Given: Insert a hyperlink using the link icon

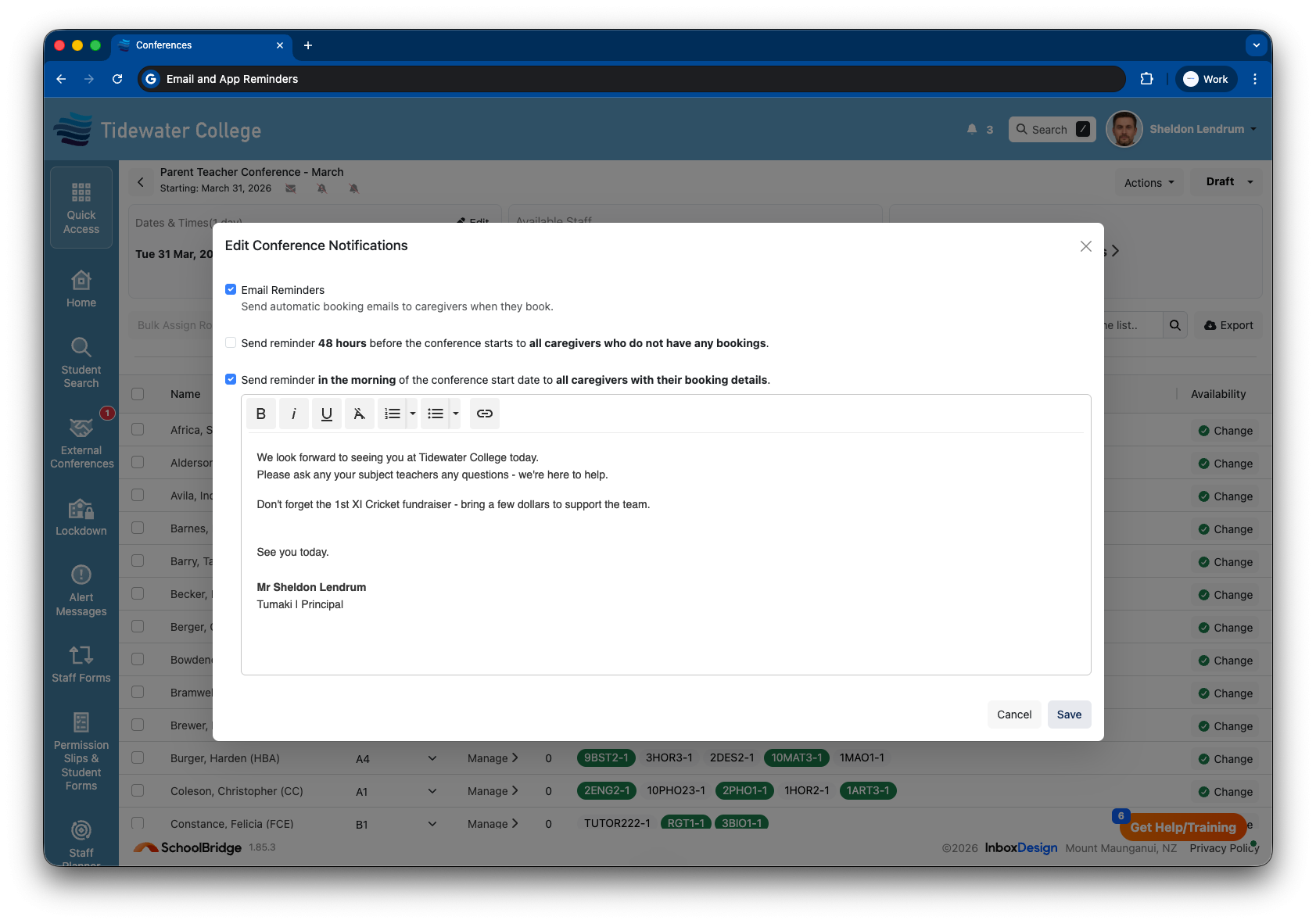Looking at the screenshot, I should pos(485,414).
